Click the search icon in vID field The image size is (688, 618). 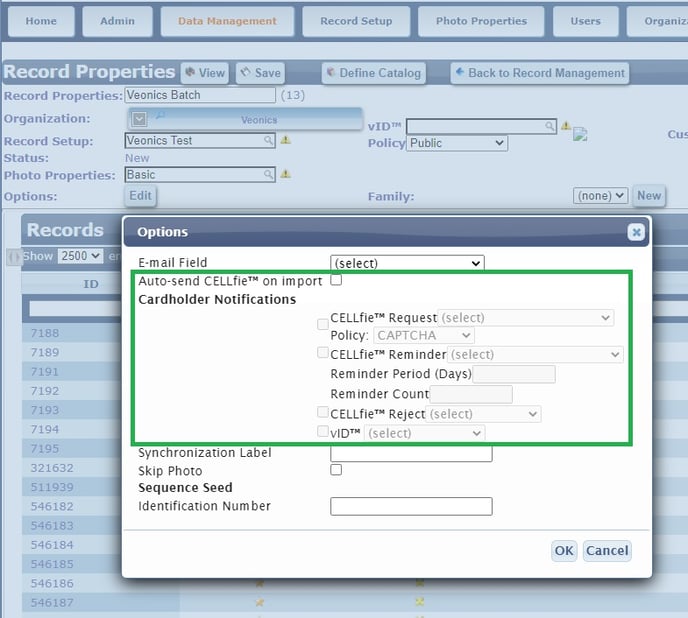click(550, 126)
